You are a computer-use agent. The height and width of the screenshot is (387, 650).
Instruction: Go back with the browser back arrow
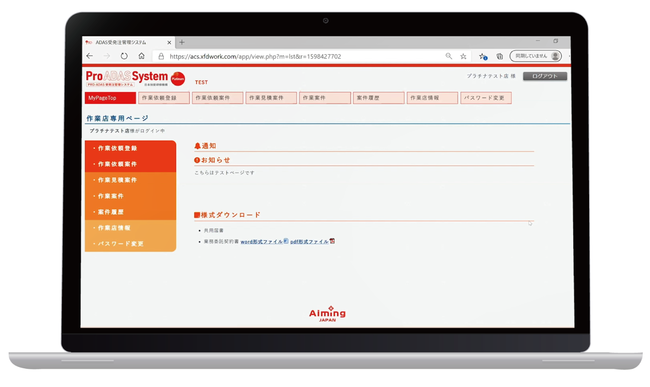click(90, 56)
